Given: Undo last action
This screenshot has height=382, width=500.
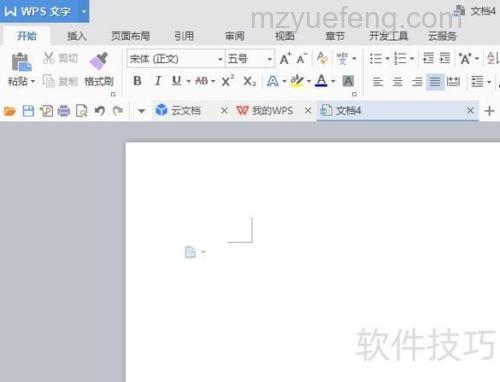Looking at the screenshot, I should click(x=100, y=111).
